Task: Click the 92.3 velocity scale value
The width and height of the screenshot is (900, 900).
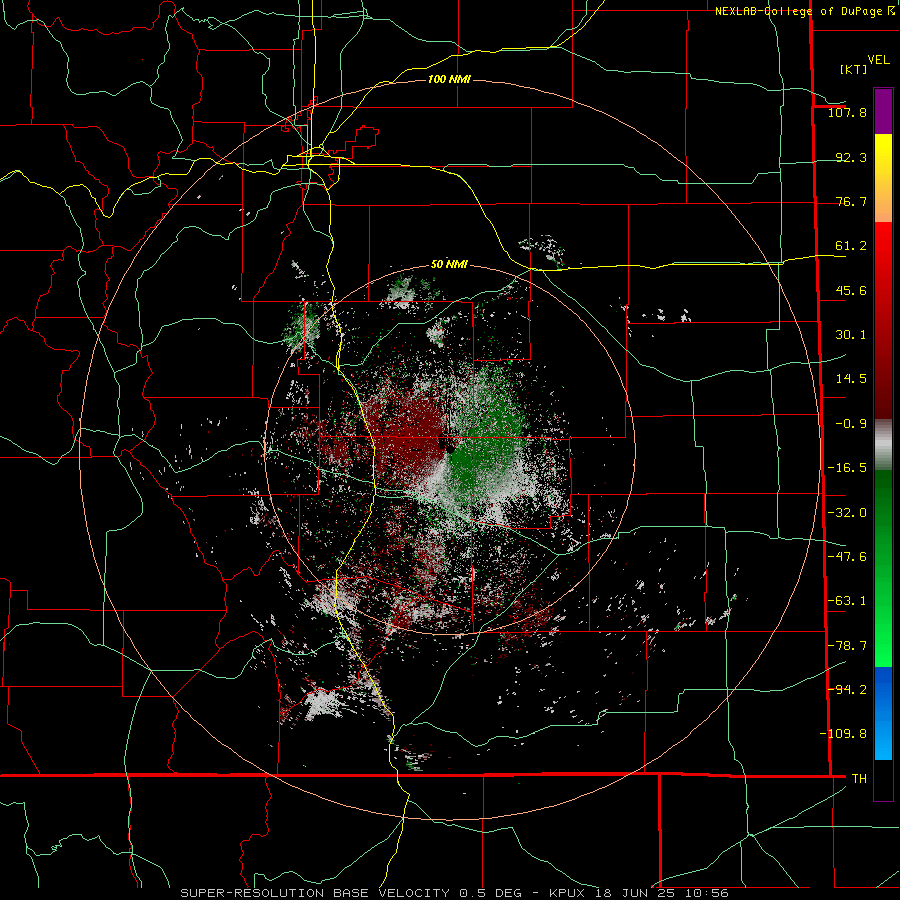Action: point(851,157)
